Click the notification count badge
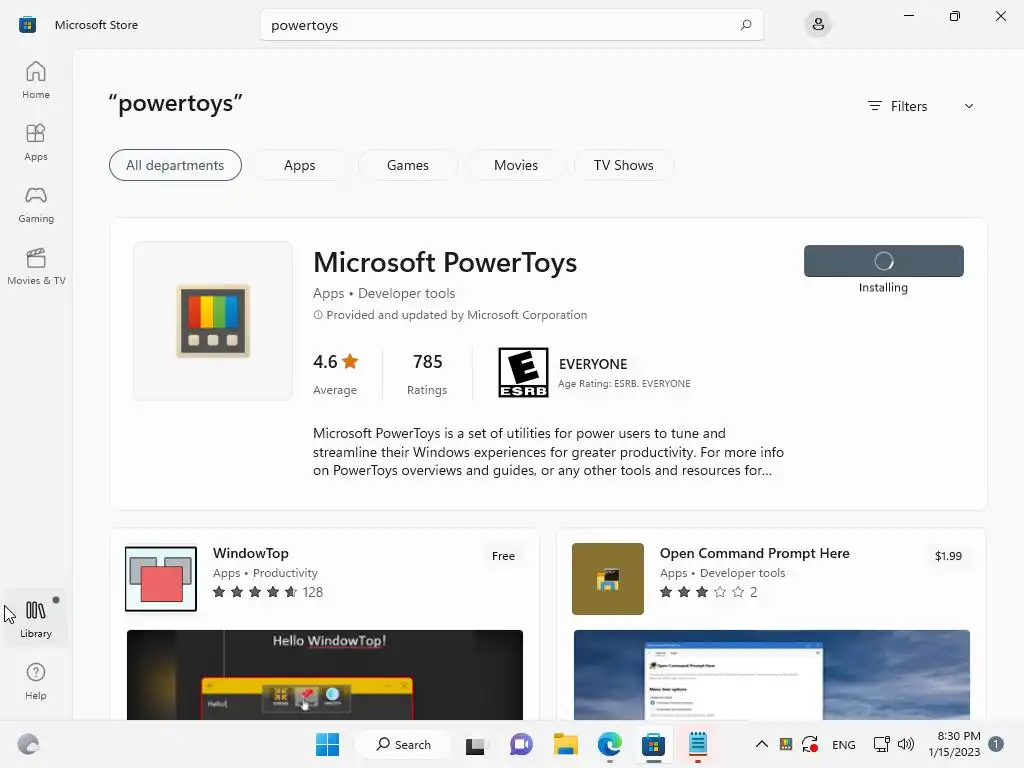The image size is (1024, 768). [x=995, y=744]
